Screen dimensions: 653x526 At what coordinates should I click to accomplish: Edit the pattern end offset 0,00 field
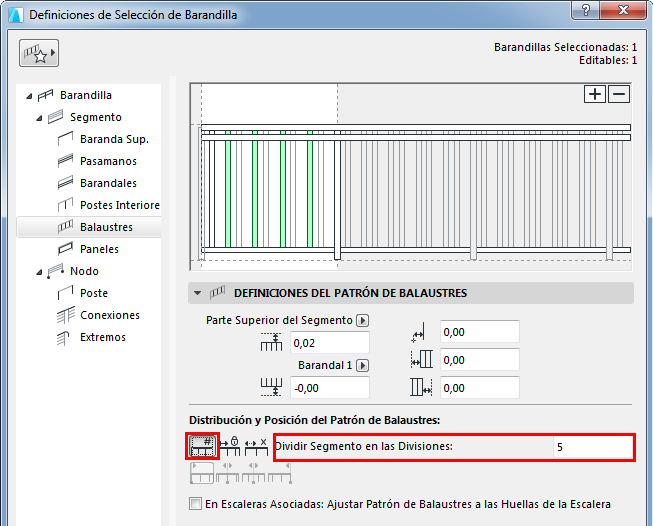480,388
